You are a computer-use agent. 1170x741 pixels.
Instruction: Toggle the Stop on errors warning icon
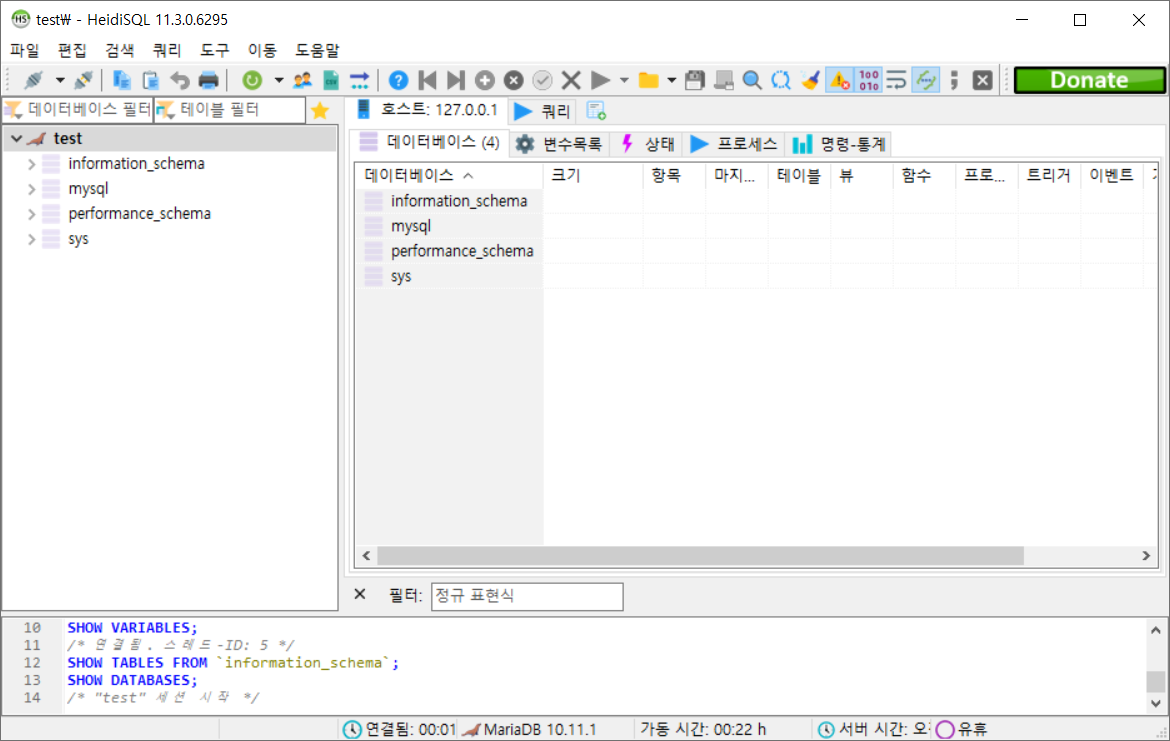click(839, 80)
